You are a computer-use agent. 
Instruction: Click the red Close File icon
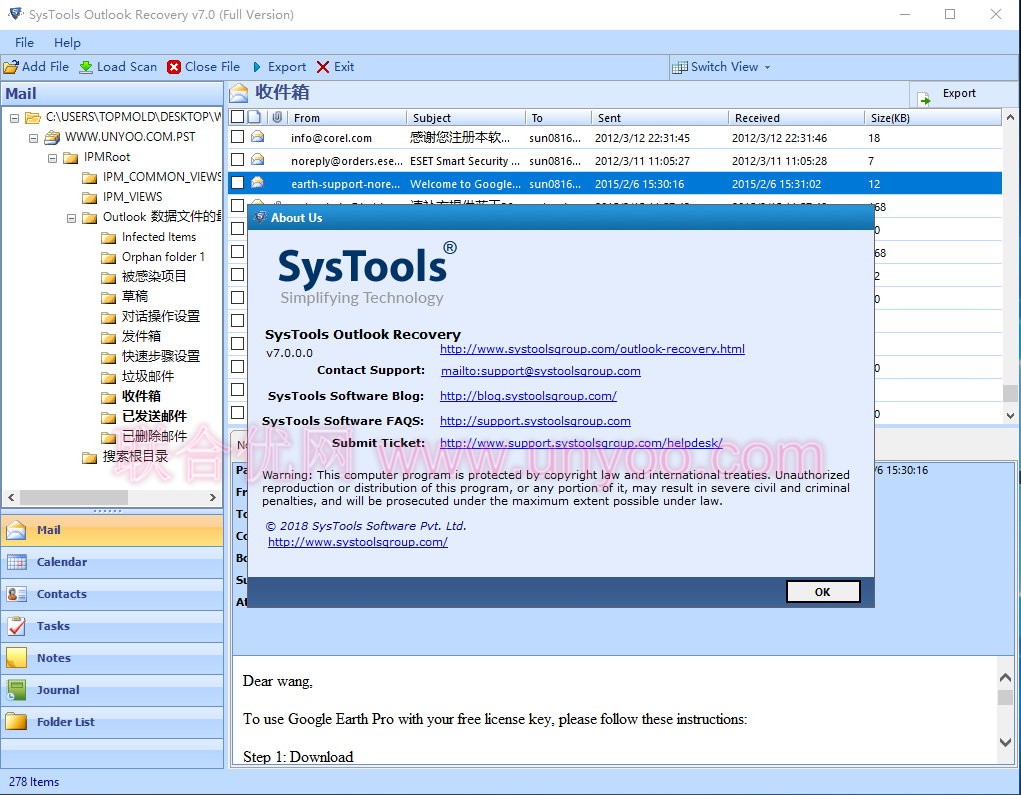(x=174, y=67)
